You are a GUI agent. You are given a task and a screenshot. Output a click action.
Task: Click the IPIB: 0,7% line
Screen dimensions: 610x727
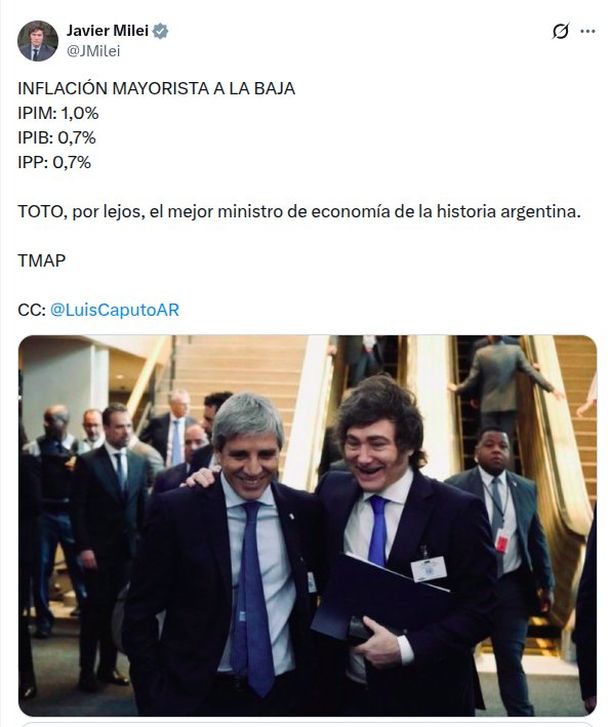tap(57, 138)
